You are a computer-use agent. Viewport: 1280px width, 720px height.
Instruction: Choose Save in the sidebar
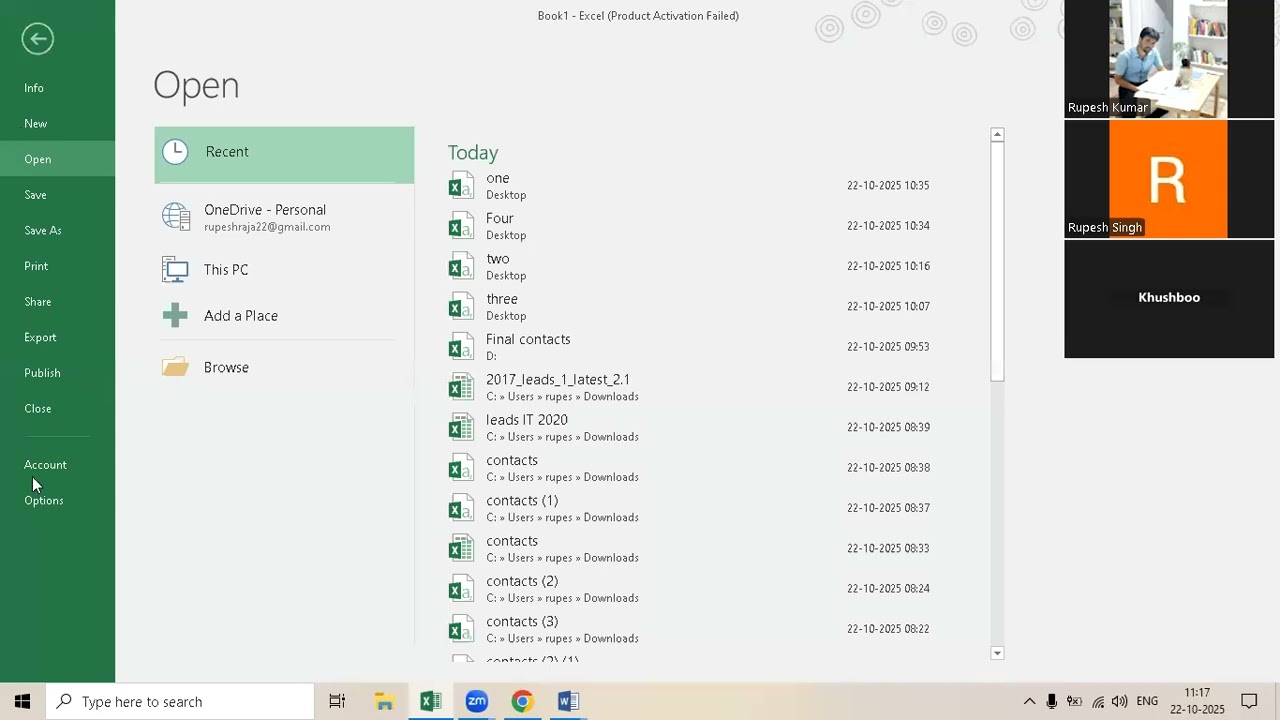pyautogui.click(x=36, y=195)
